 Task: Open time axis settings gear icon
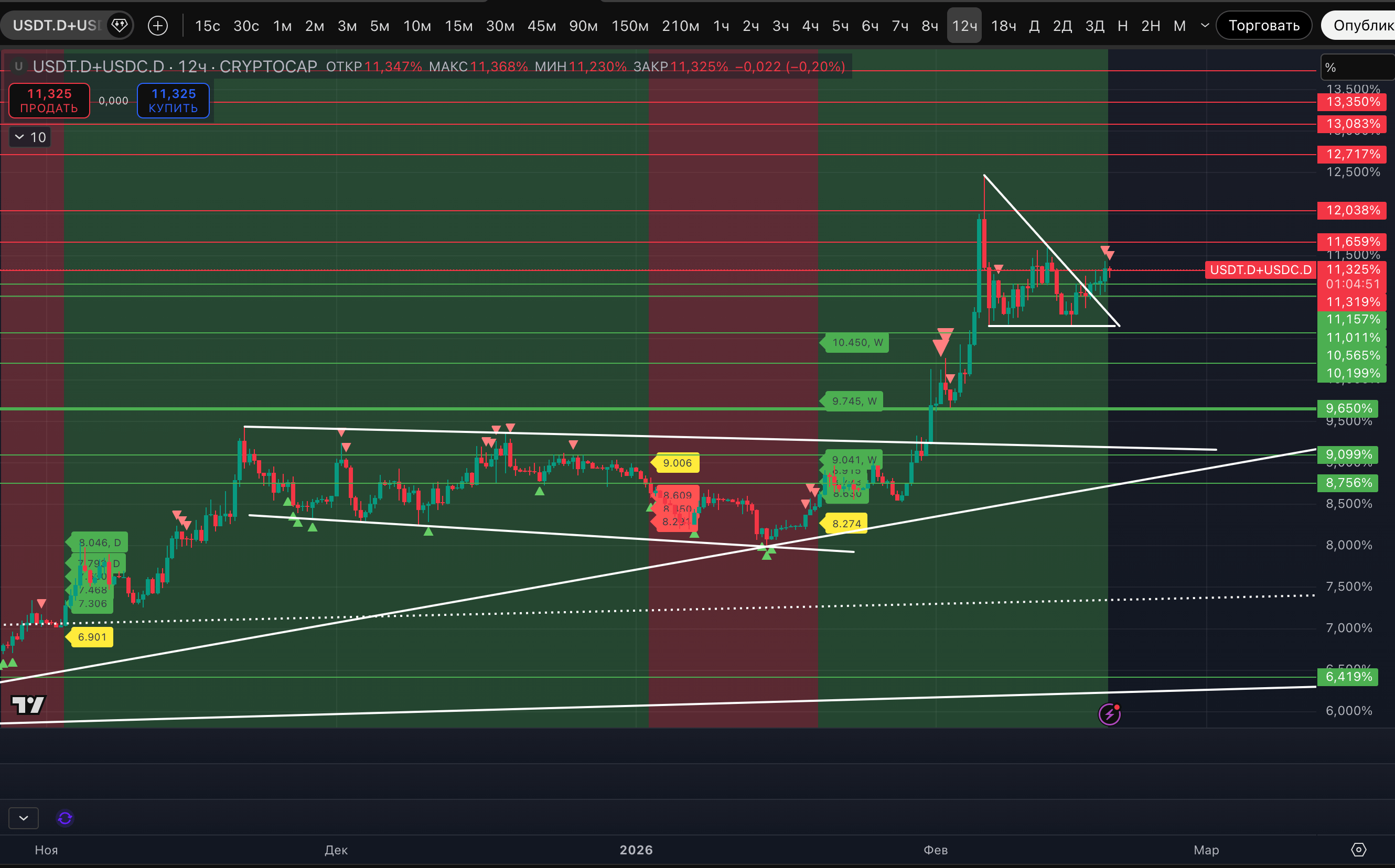pos(1358,850)
